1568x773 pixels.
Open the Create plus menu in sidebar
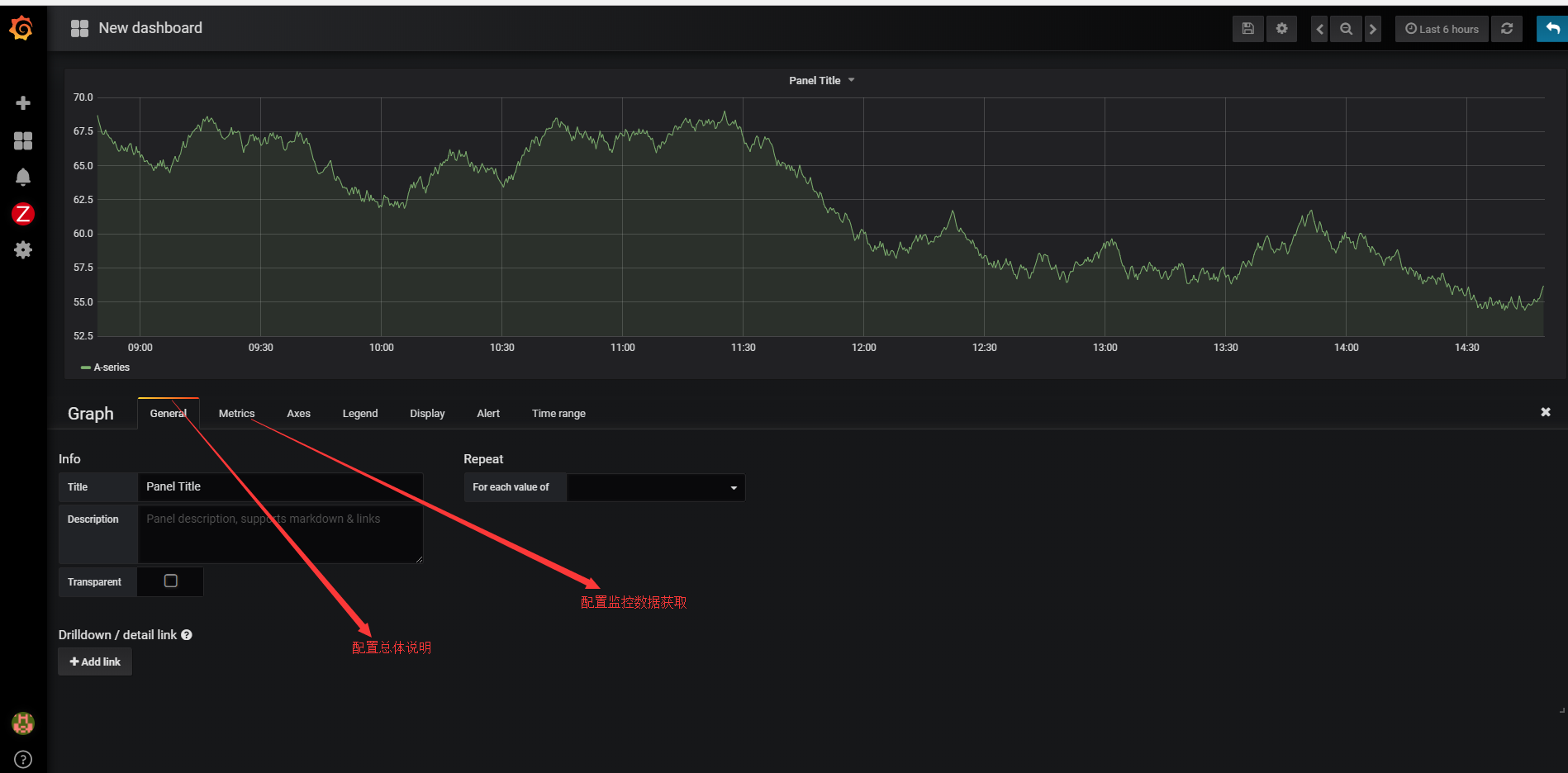tap(23, 103)
